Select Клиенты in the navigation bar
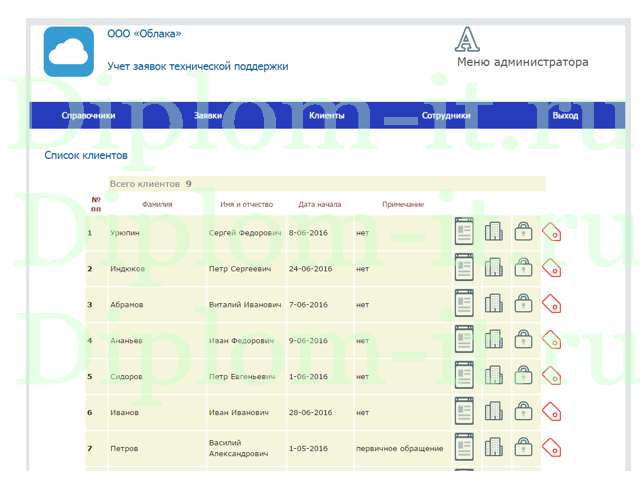640x480 pixels. click(327, 116)
